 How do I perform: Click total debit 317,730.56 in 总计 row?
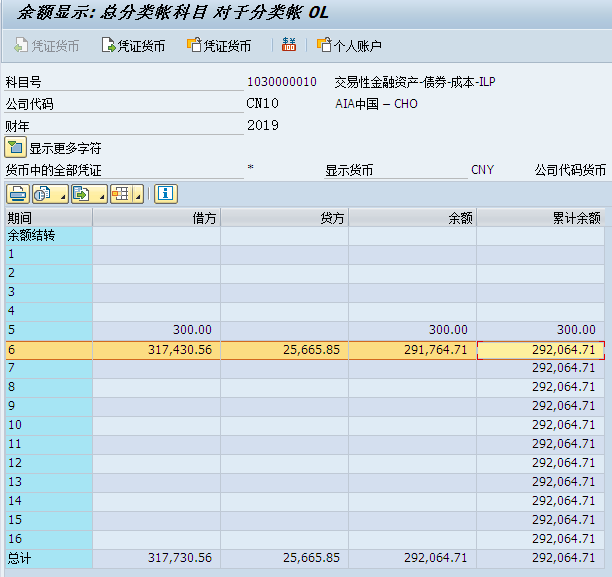180,558
